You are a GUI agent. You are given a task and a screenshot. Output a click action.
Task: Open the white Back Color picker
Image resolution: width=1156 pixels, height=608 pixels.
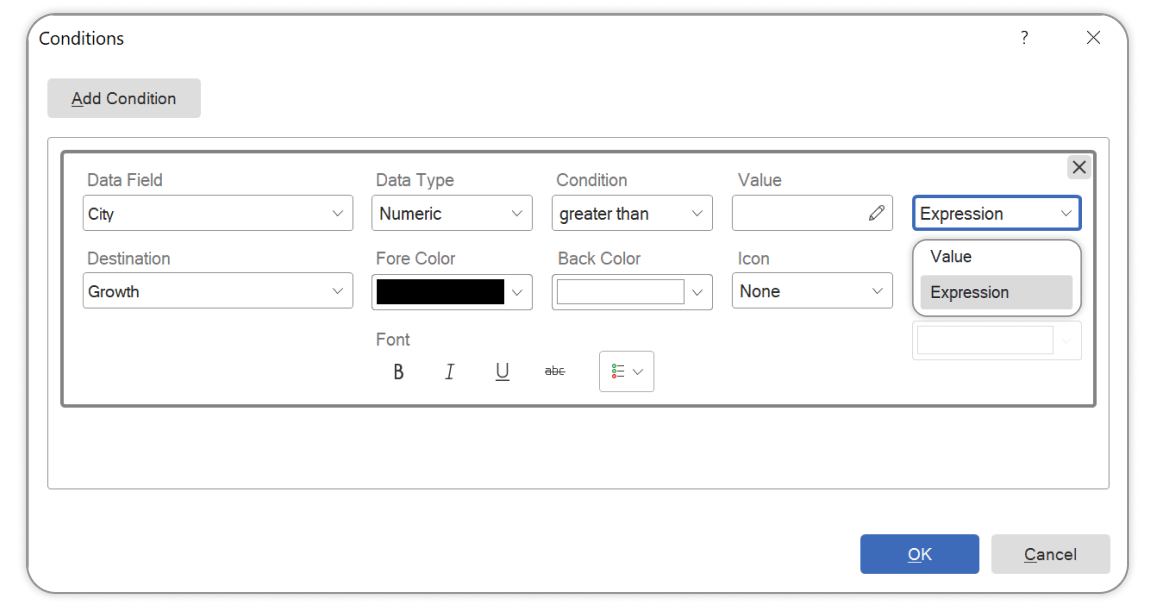tap(632, 292)
